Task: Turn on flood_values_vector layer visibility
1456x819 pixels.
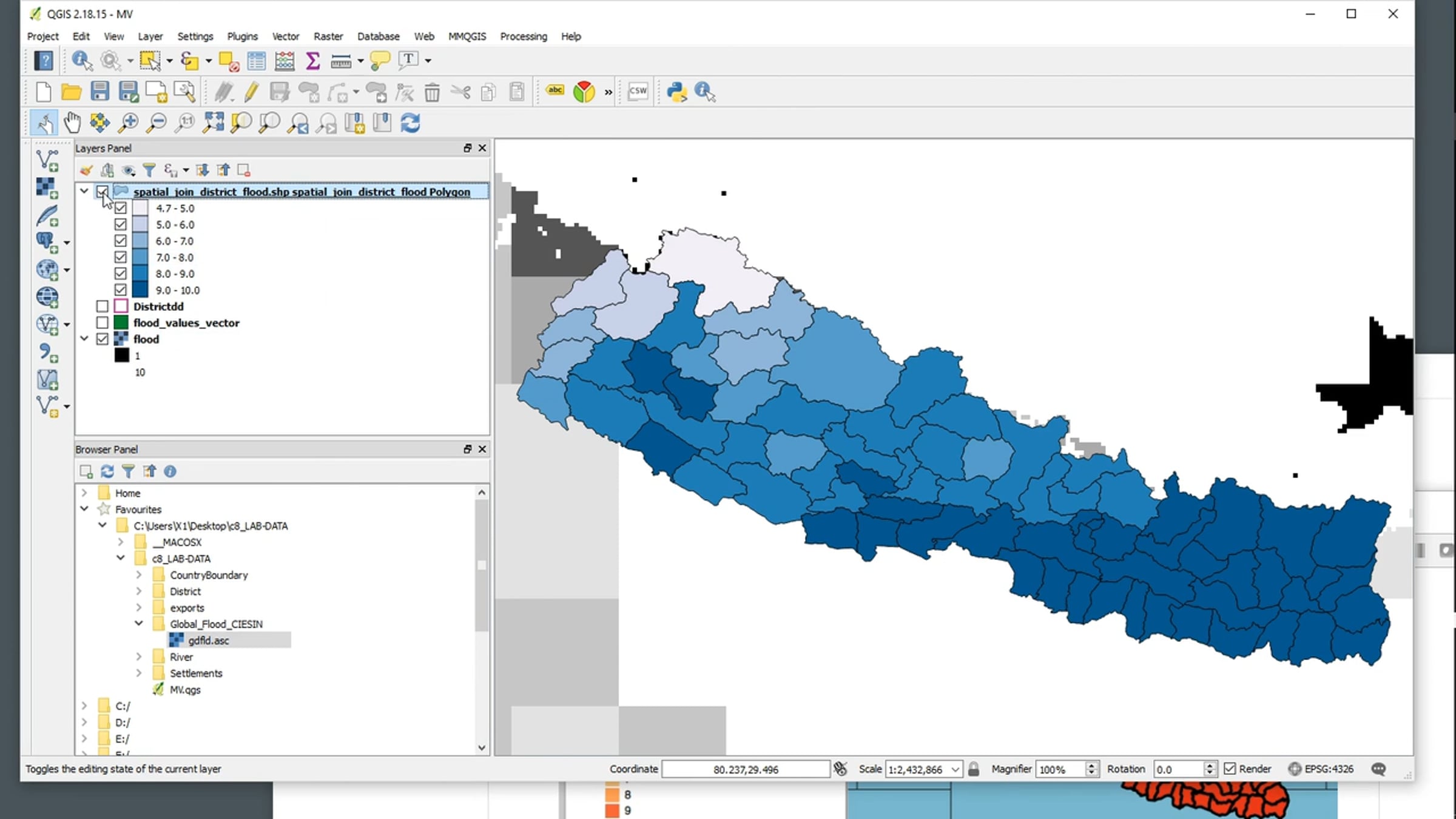Action: pos(103,323)
